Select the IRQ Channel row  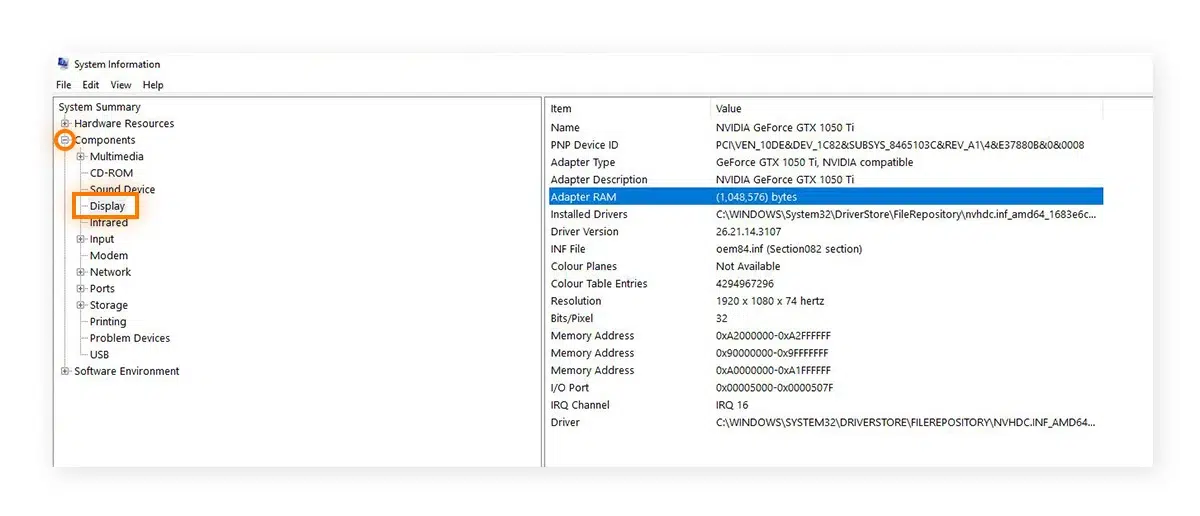(x=826, y=405)
